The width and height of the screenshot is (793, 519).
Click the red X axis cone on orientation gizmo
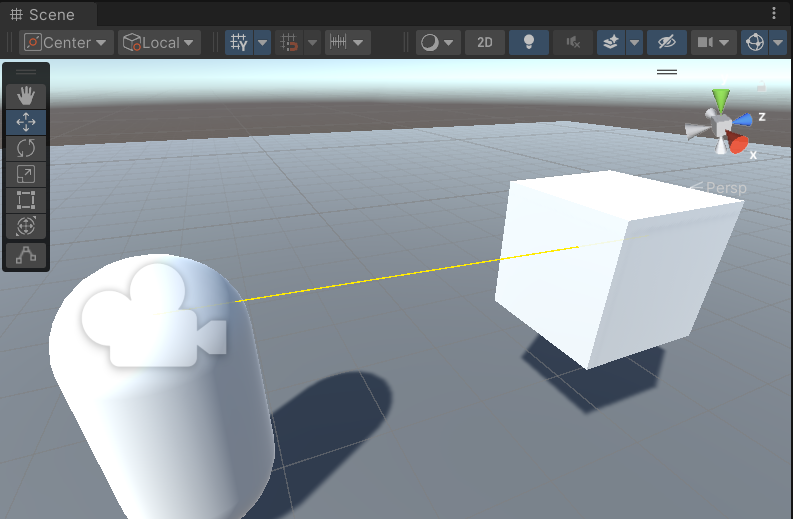737,142
